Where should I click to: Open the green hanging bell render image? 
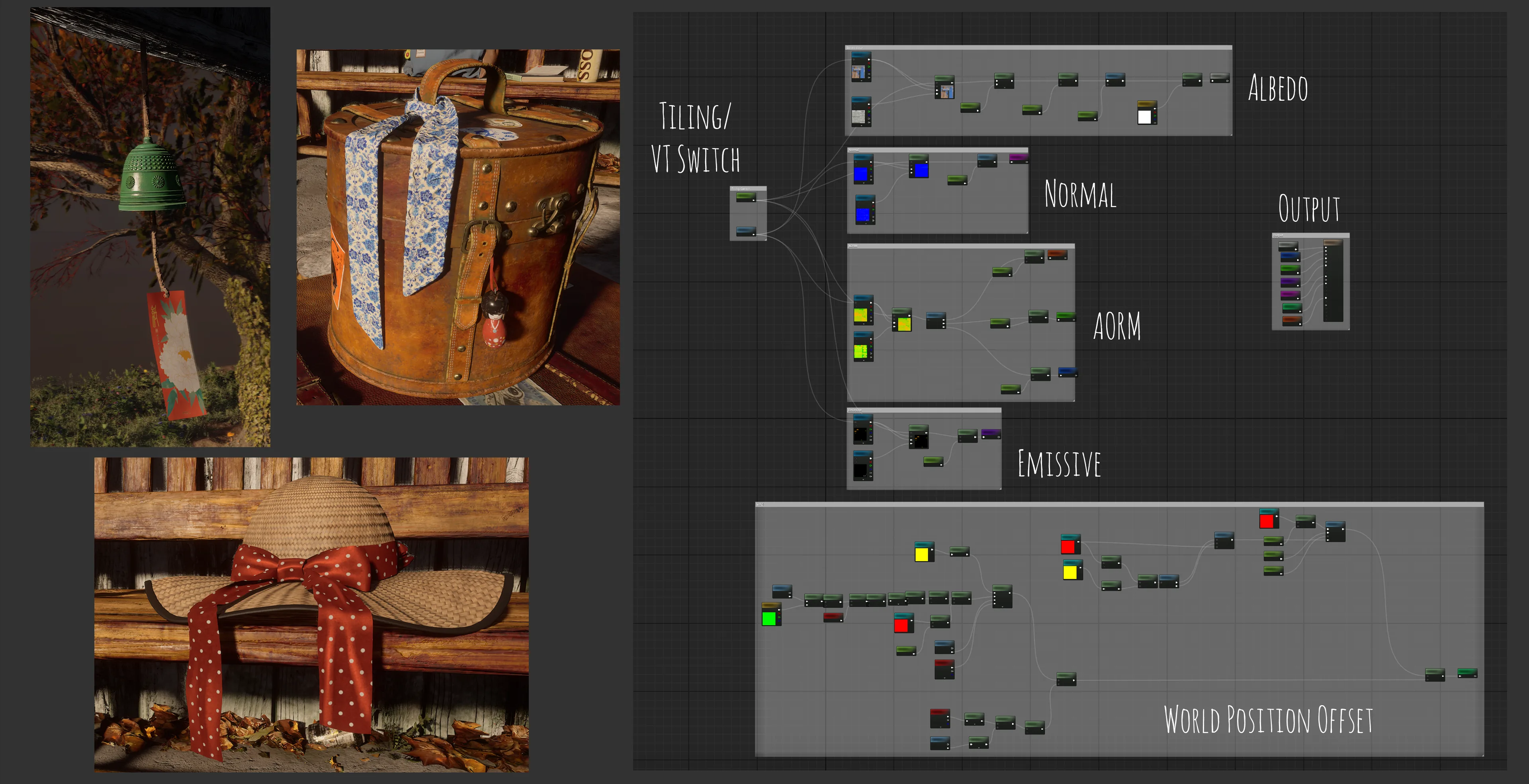point(150,227)
